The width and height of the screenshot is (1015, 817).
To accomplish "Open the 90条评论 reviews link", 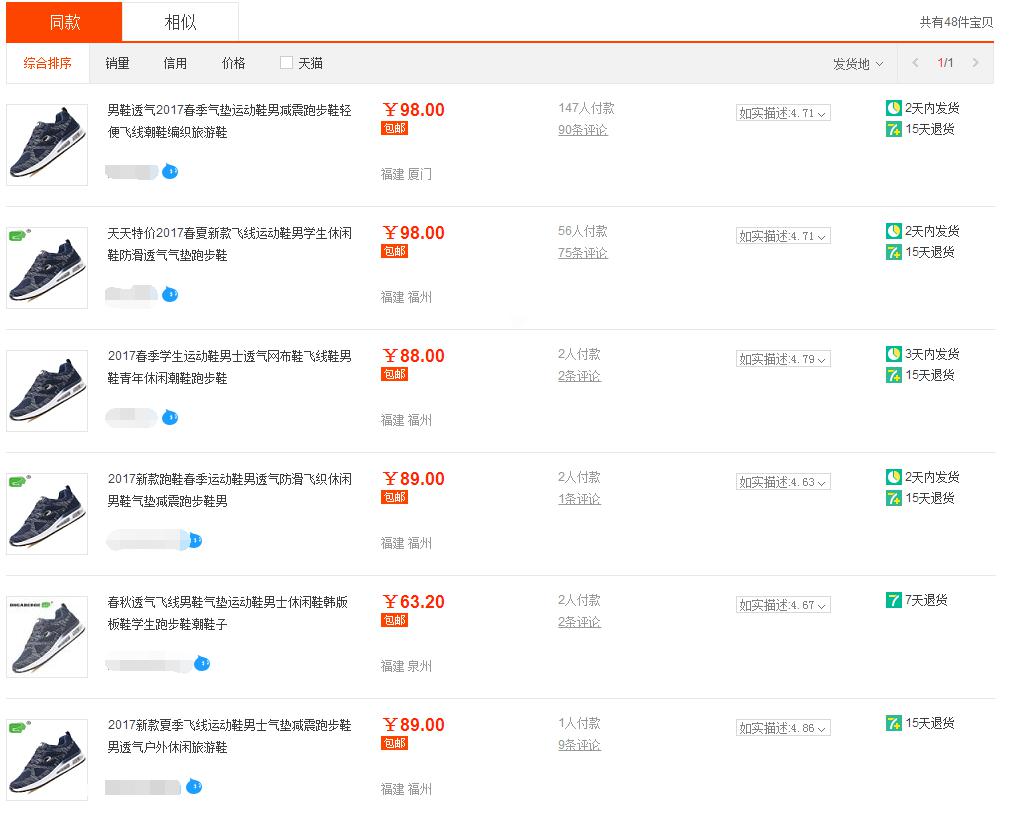I will click(582, 130).
